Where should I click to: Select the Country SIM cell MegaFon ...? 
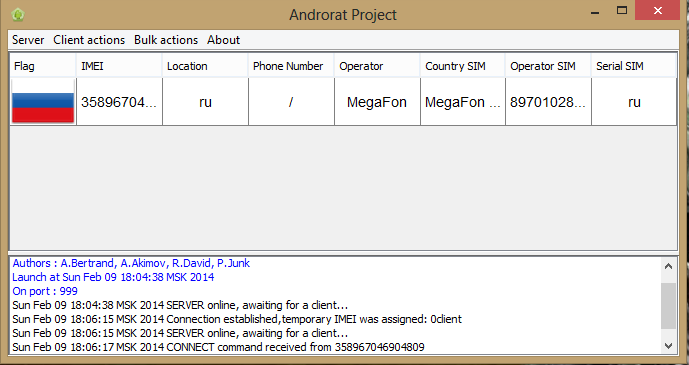(463, 102)
